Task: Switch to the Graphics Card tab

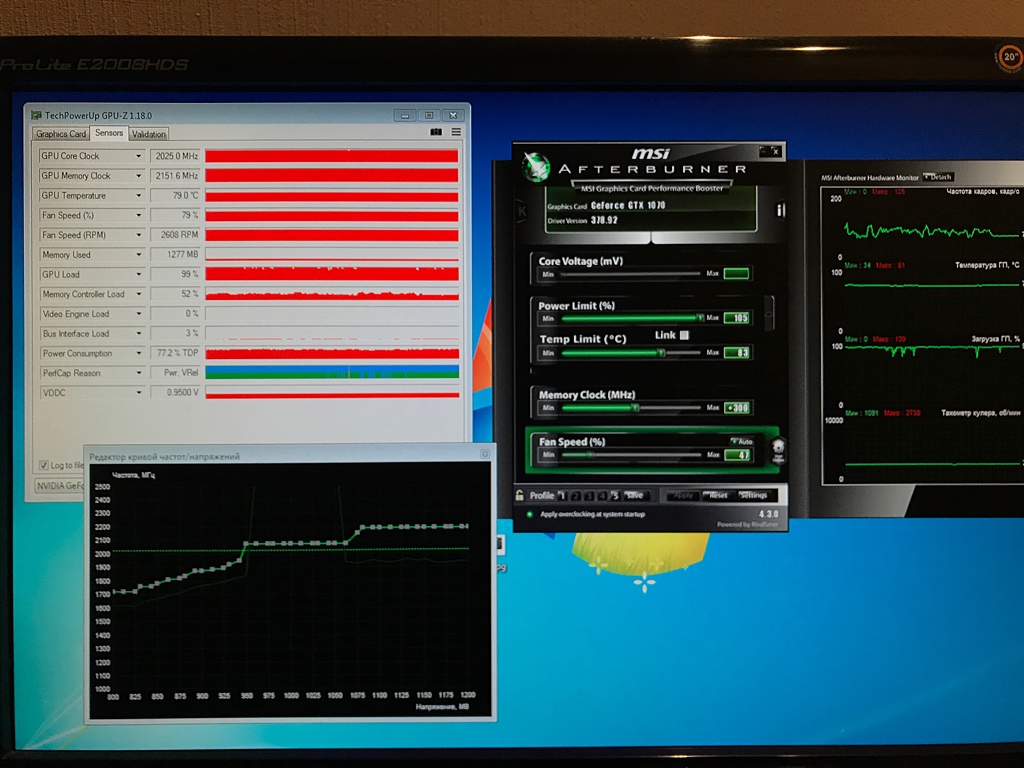Action: click(61, 134)
